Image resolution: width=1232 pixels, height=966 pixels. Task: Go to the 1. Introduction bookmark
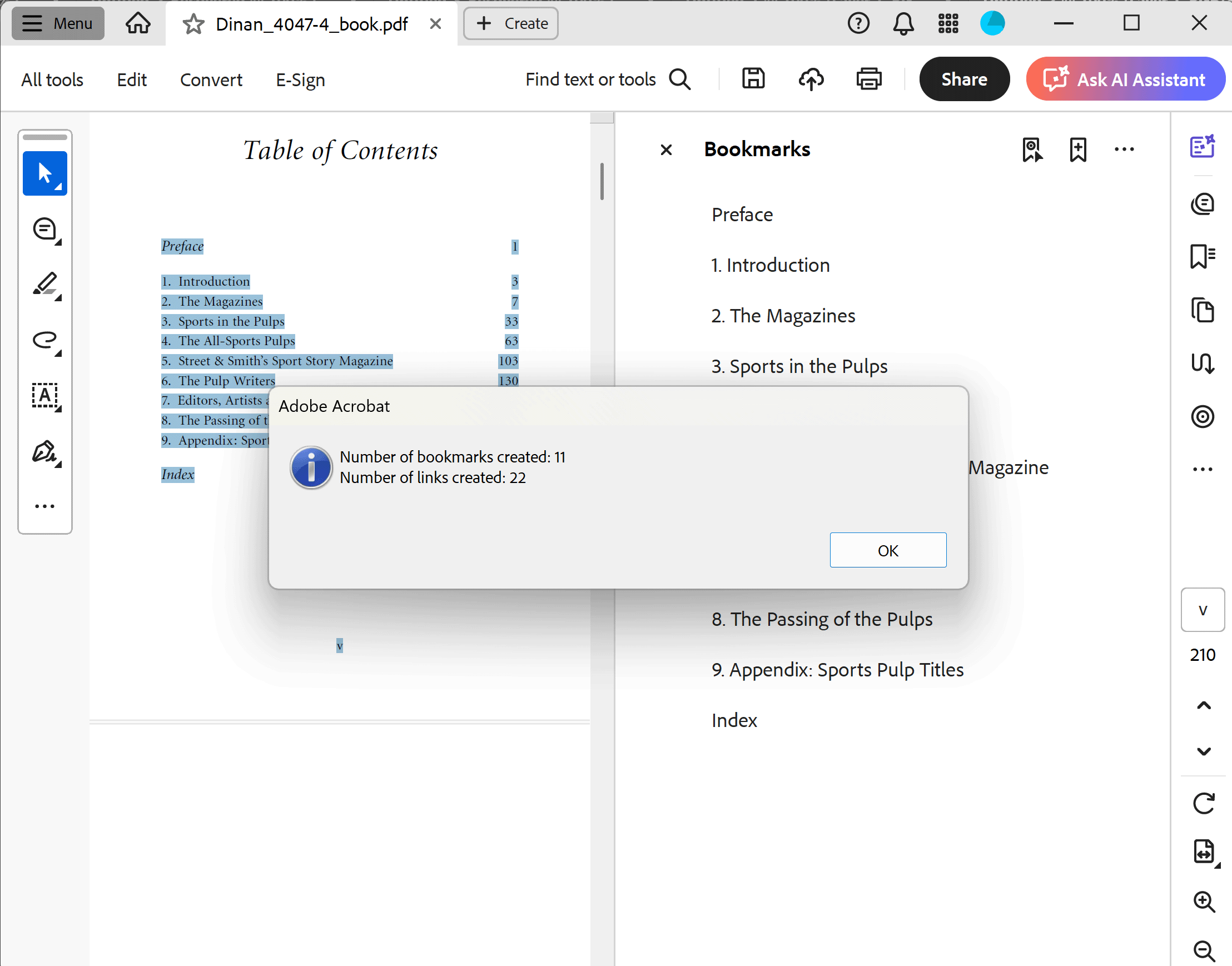[771, 265]
